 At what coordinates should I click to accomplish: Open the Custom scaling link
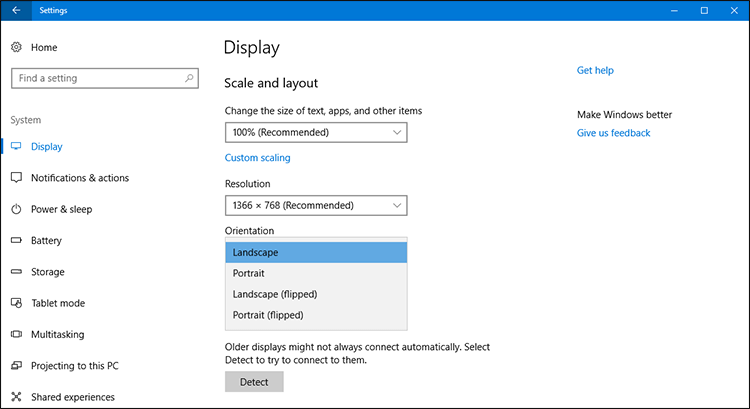coord(257,158)
